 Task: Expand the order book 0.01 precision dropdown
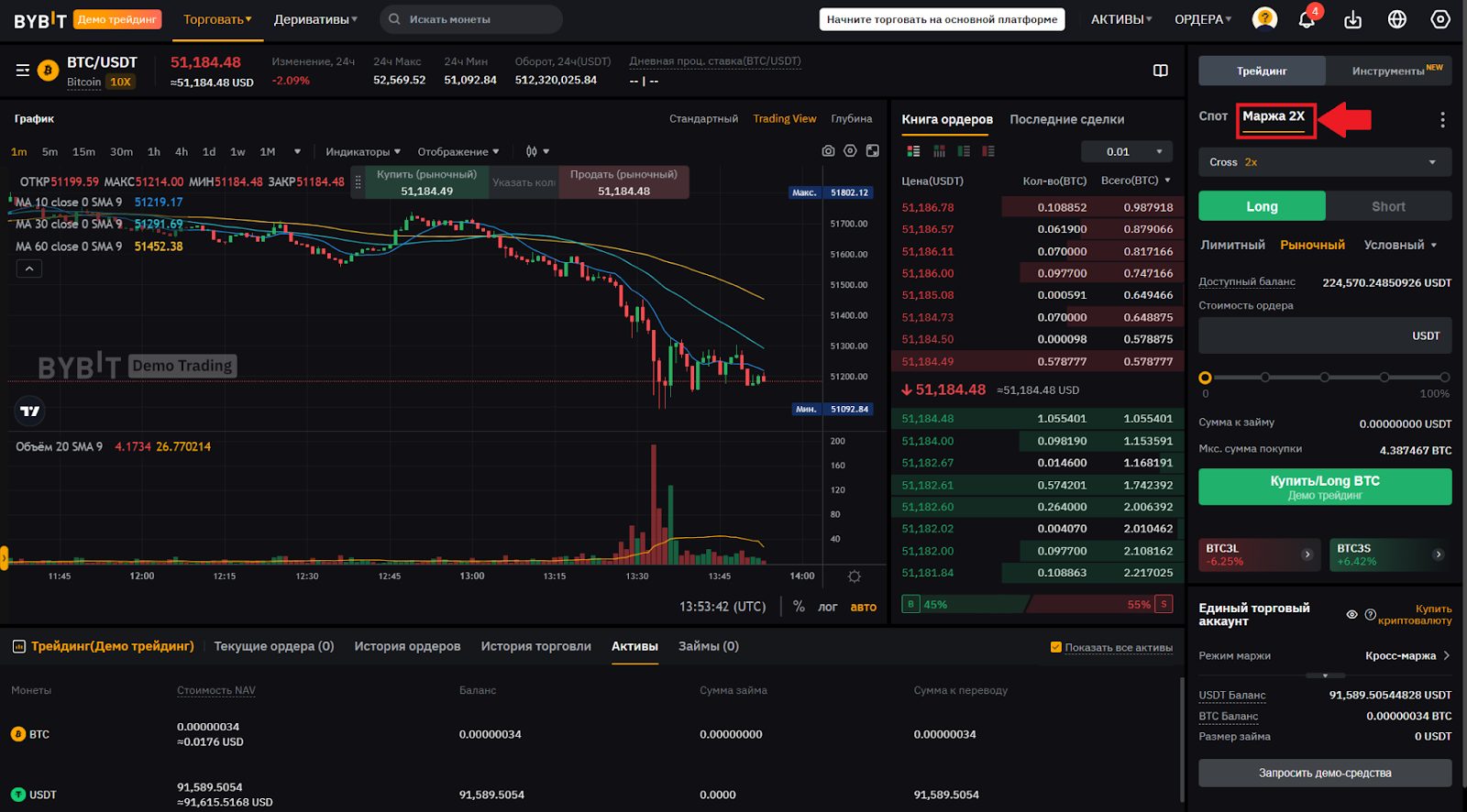point(1127,152)
